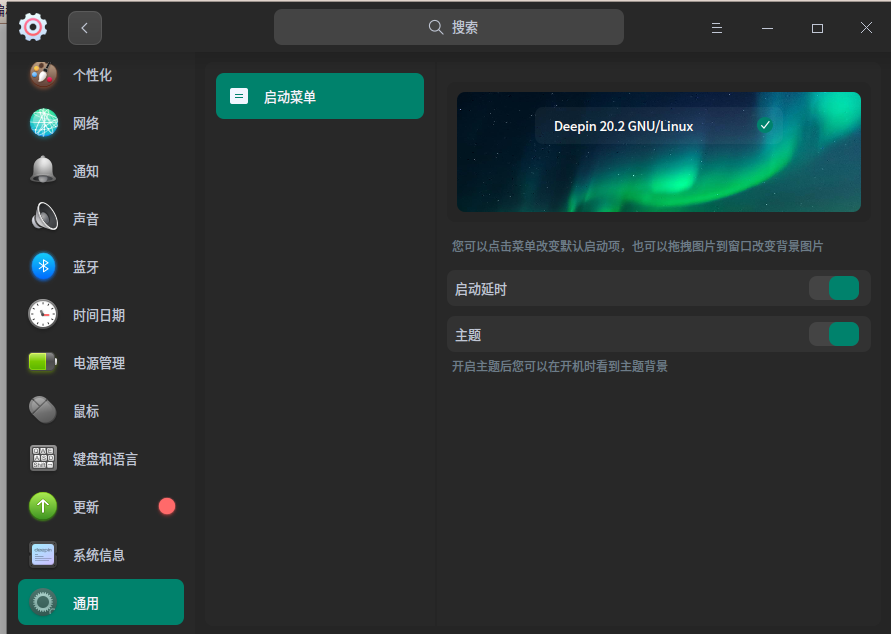Viewport: 891px width, 634px height.
Task: Select 个性化 in the sidebar
Action: [101, 74]
